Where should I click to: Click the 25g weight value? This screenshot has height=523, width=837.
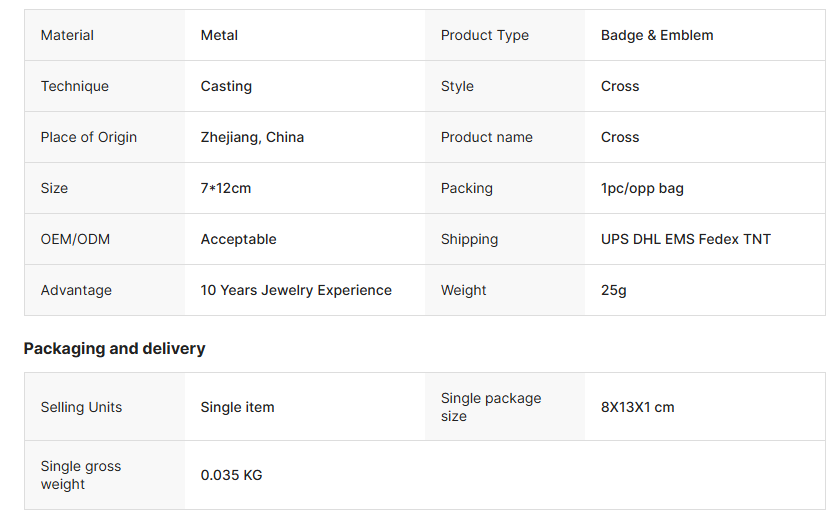[x=614, y=290]
